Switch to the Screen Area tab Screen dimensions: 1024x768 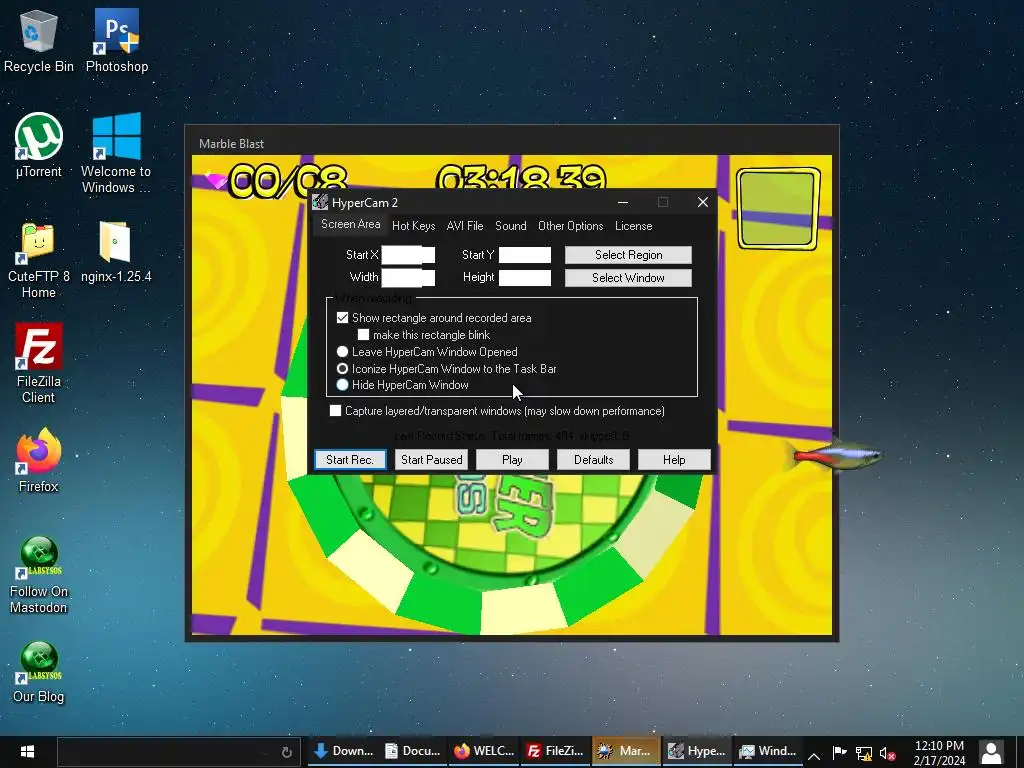tap(351, 224)
